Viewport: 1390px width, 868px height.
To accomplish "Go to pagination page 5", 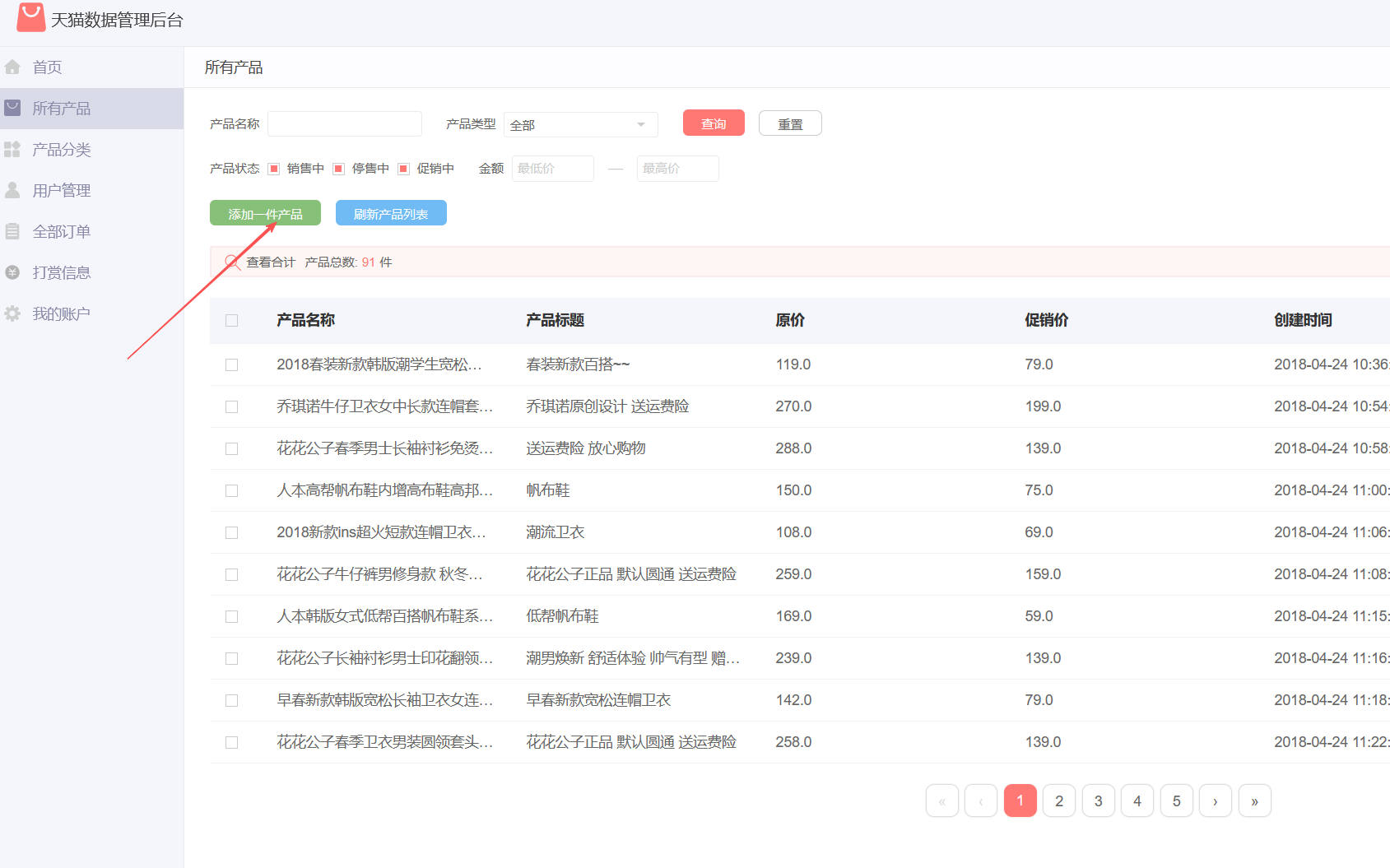I will click(1177, 801).
